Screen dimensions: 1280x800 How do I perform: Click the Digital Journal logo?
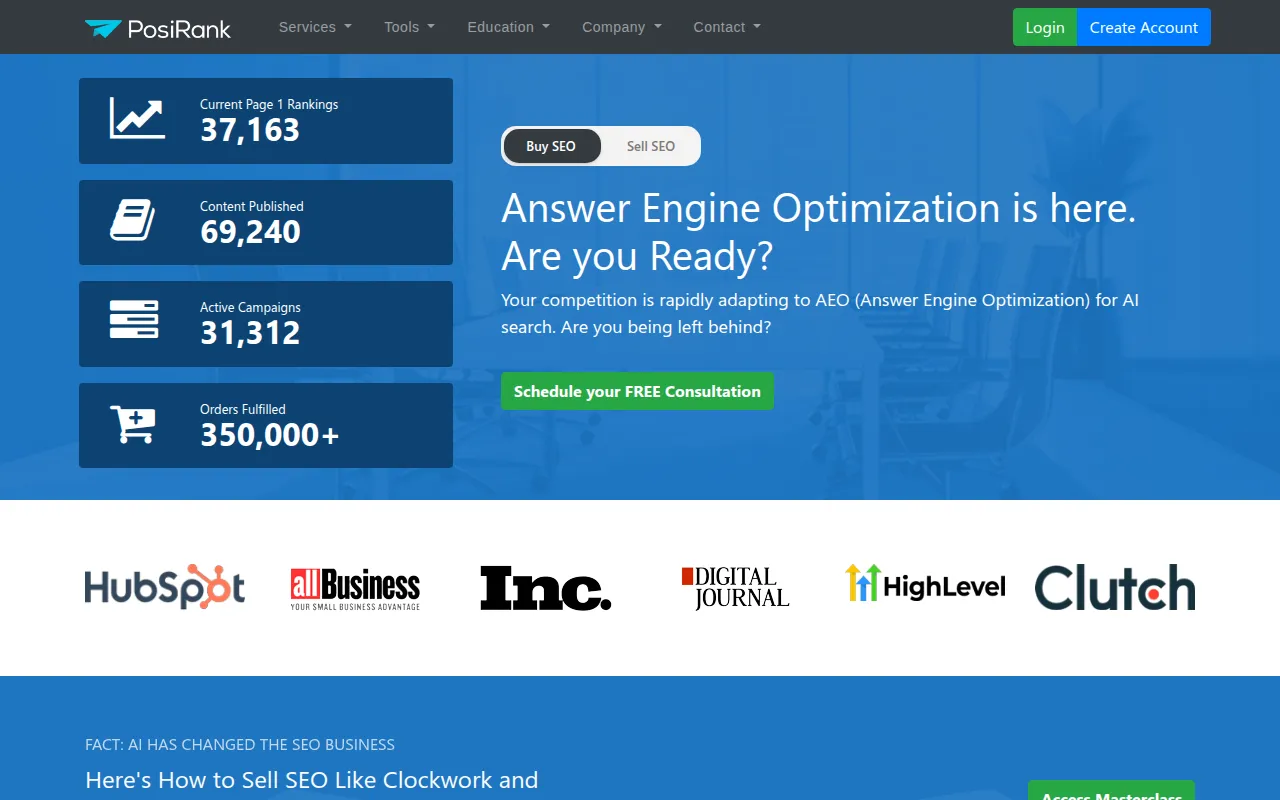[735, 588]
